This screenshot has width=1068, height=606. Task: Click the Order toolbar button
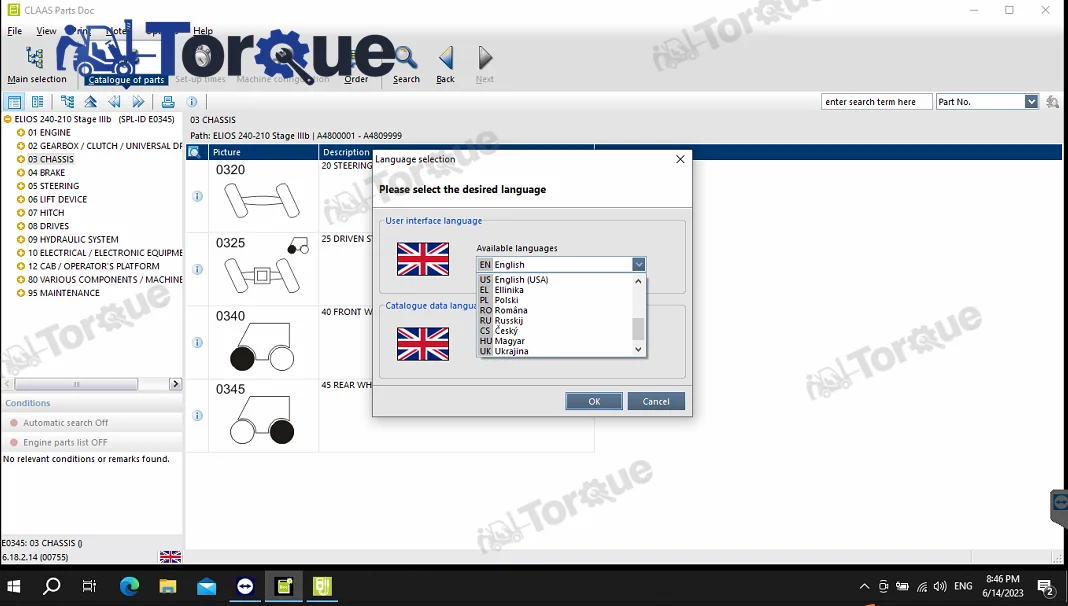pyautogui.click(x=356, y=65)
